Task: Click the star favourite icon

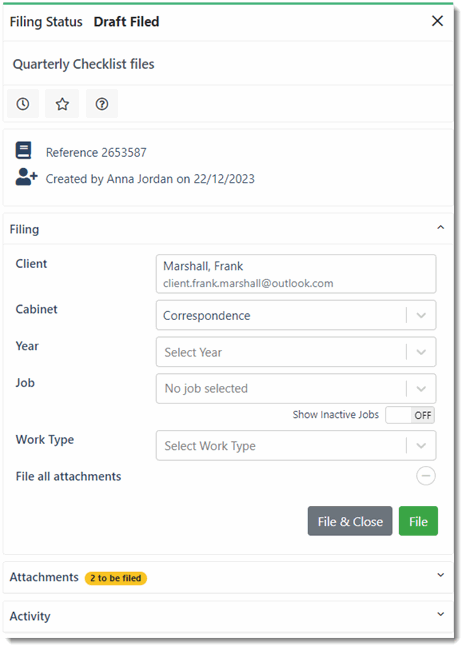Action: click(x=62, y=104)
